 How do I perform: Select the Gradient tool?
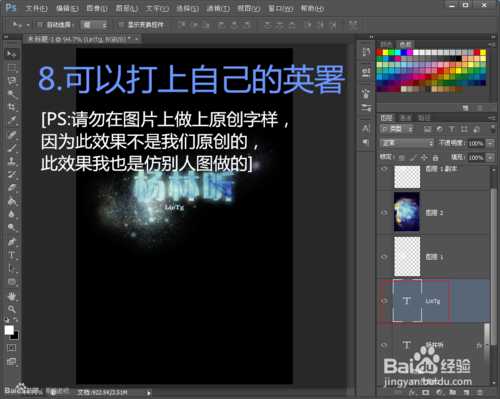[12, 201]
